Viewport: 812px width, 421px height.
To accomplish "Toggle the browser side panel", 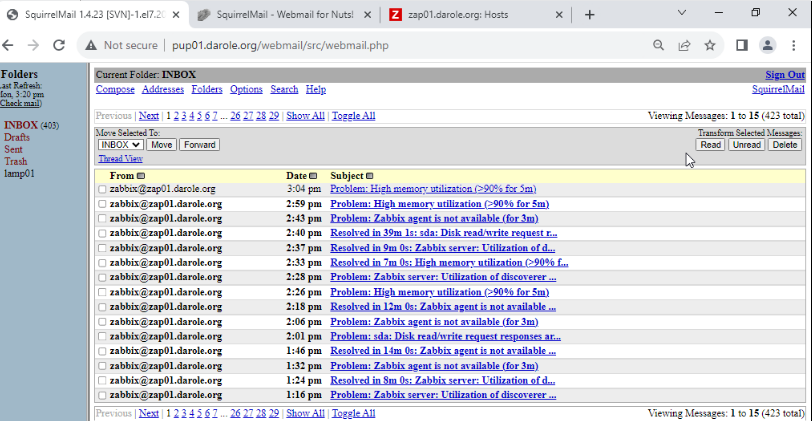I will [742, 46].
